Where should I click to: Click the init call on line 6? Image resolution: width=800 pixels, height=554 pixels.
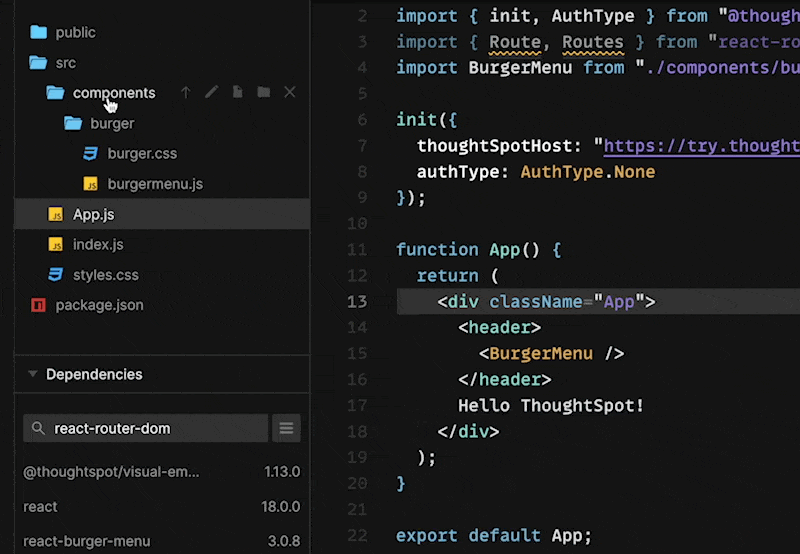(x=416, y=120)
